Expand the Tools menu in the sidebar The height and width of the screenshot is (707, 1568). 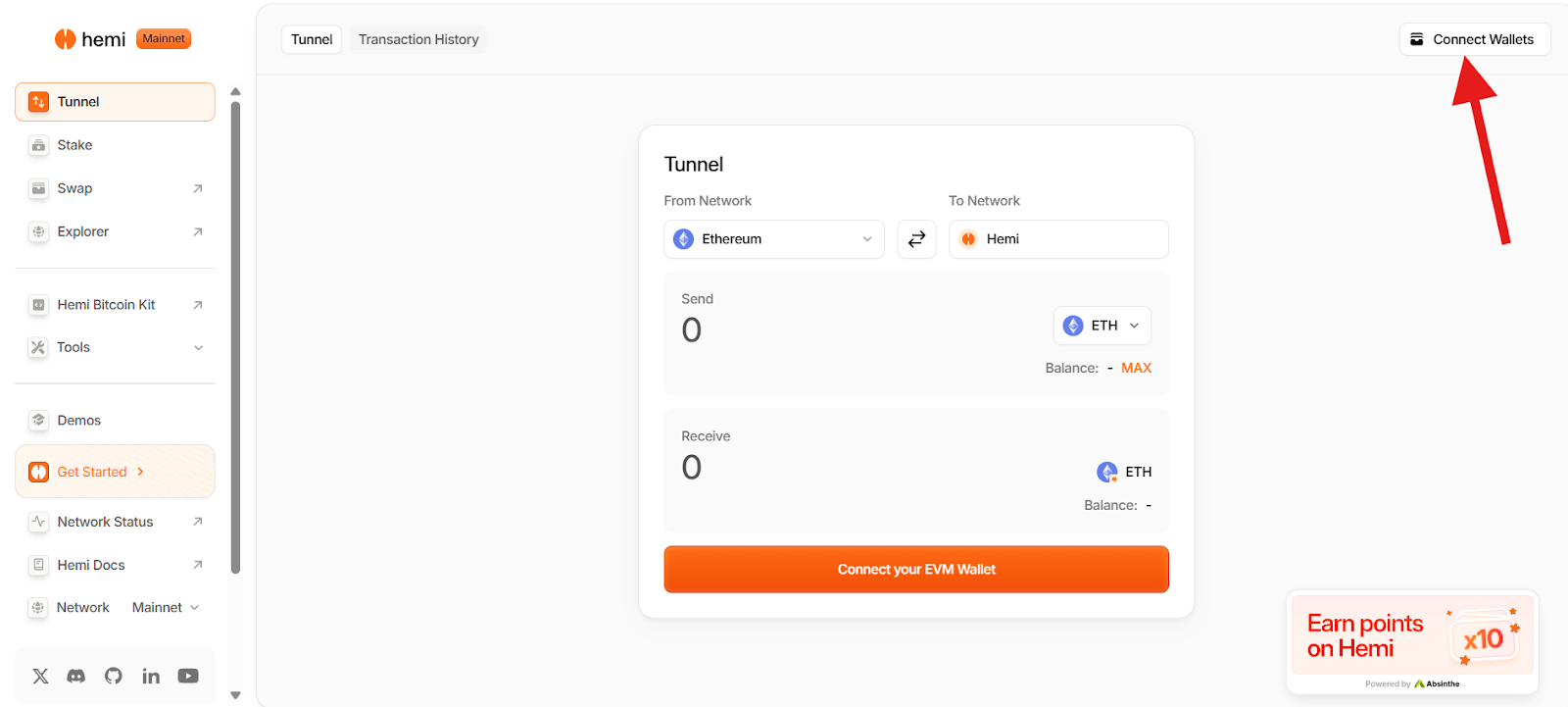click(x=115, y=347)
